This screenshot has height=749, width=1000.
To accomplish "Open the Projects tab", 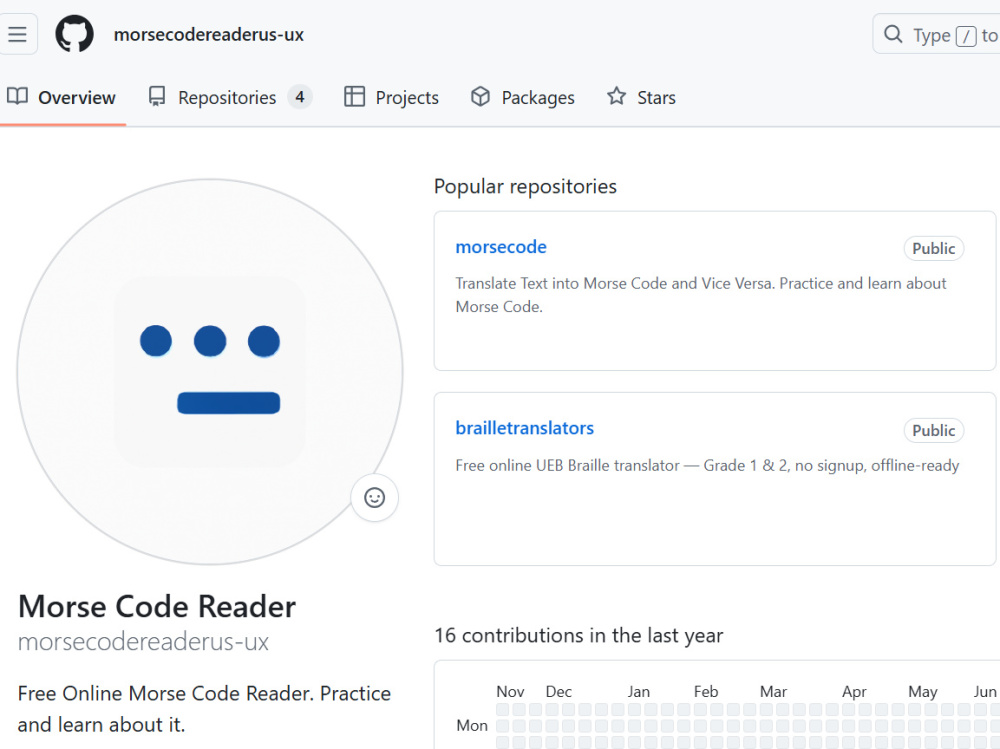I will coord(392,98).
